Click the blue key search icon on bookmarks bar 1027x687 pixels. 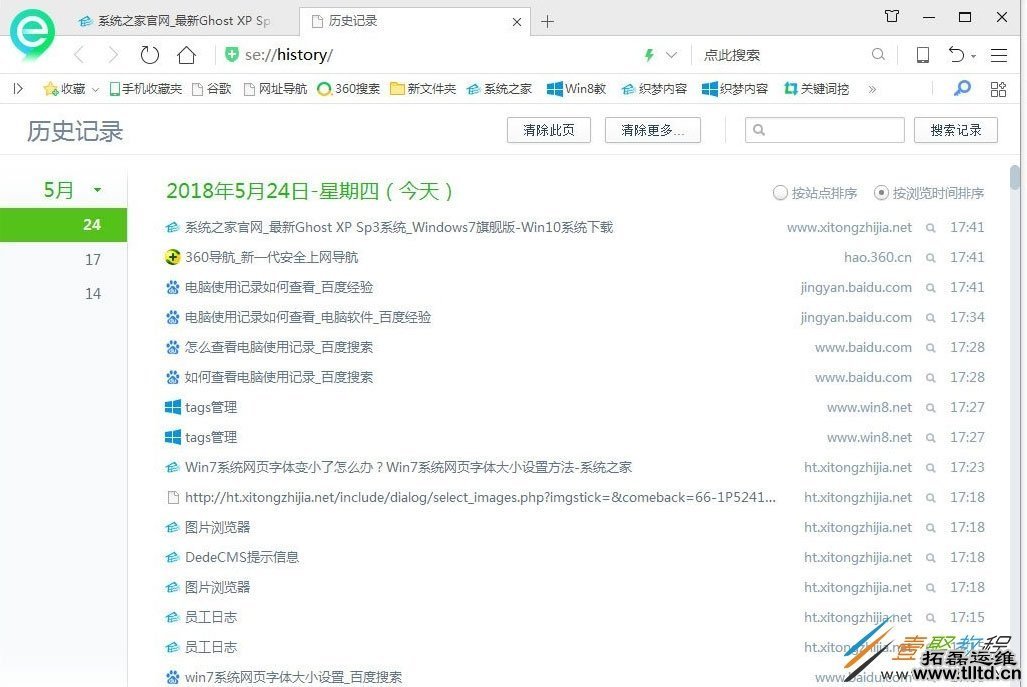(x=961, y=89)
